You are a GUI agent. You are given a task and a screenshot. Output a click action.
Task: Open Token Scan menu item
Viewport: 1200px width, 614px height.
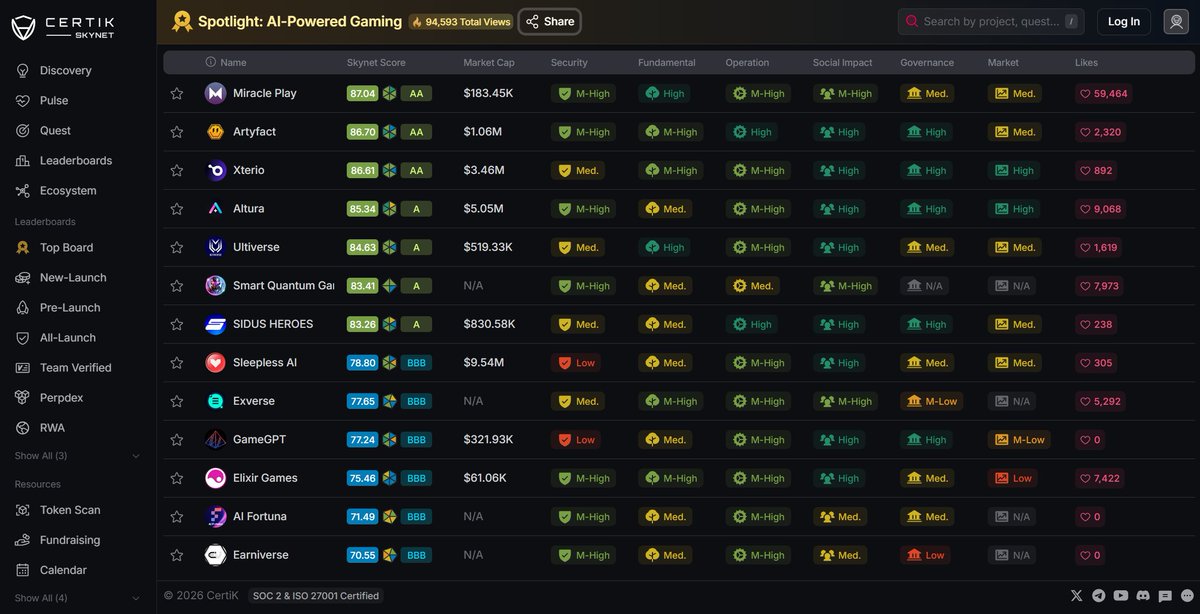pyautogui.click(x=70, y=510)
